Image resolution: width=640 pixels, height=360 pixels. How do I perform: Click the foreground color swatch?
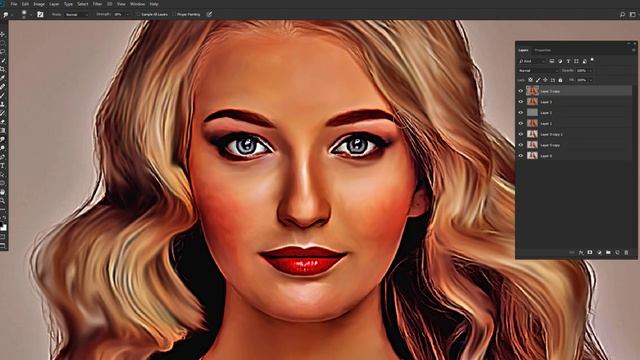pos(2,225)
